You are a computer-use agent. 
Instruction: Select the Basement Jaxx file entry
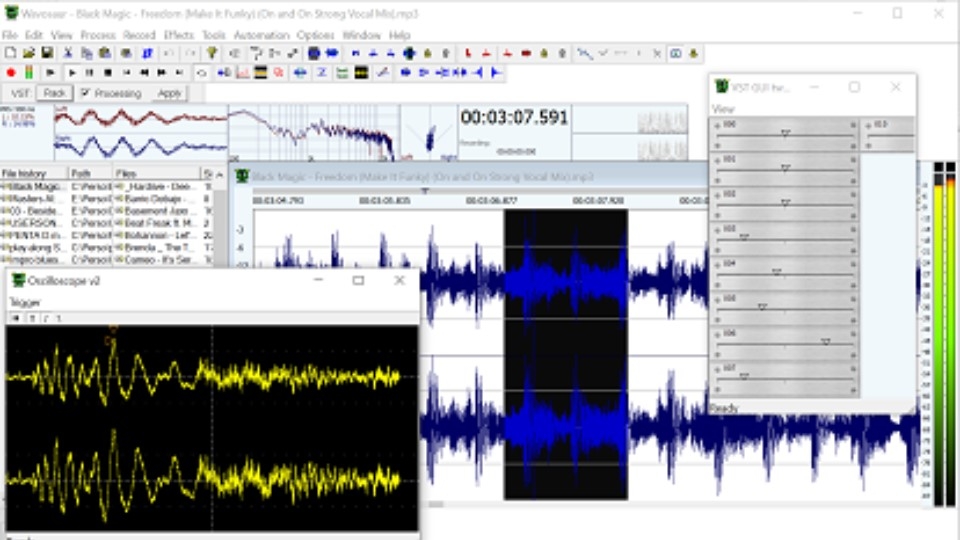(157, 211)
